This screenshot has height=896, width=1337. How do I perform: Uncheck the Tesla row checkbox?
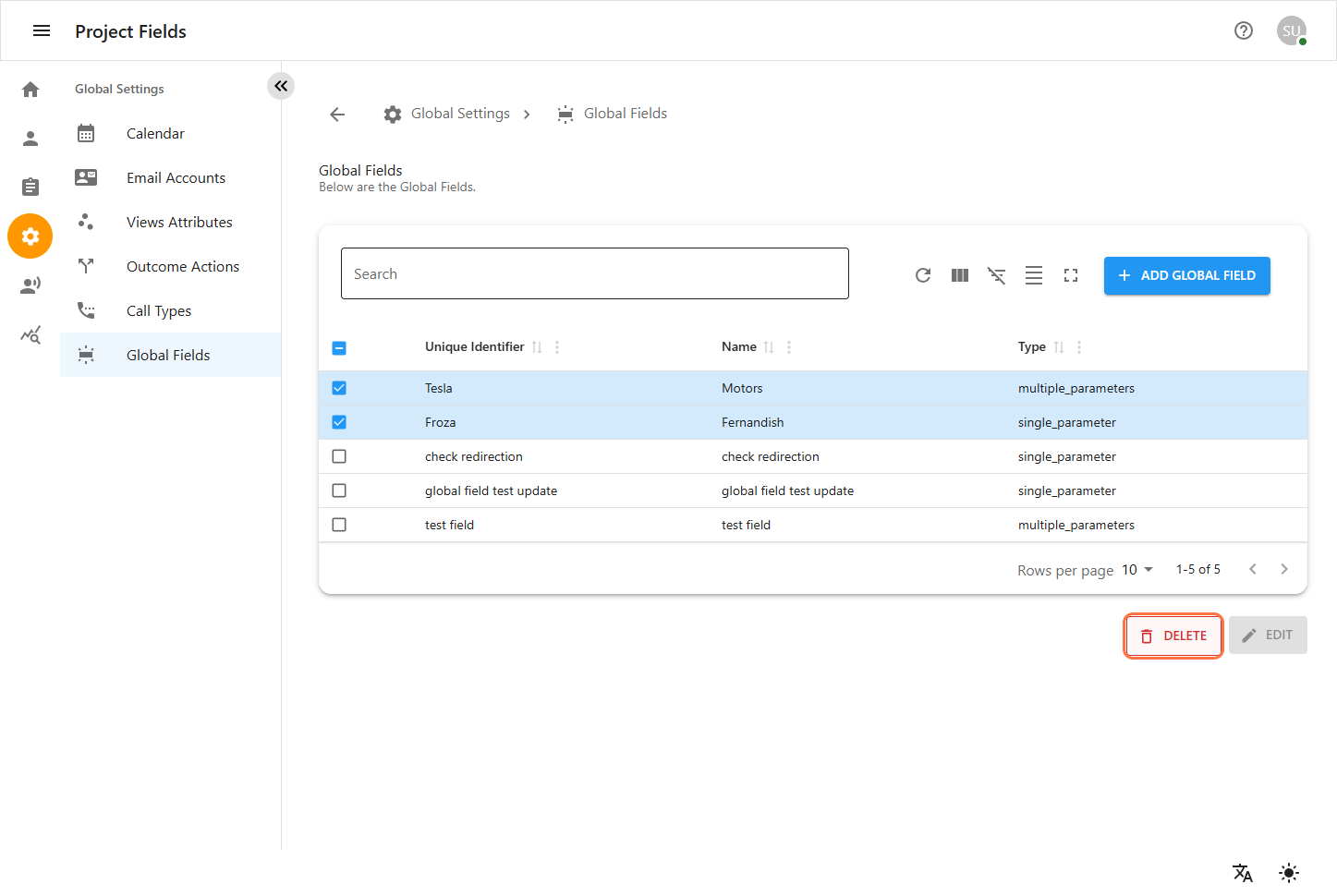click(x=339, y=388)
